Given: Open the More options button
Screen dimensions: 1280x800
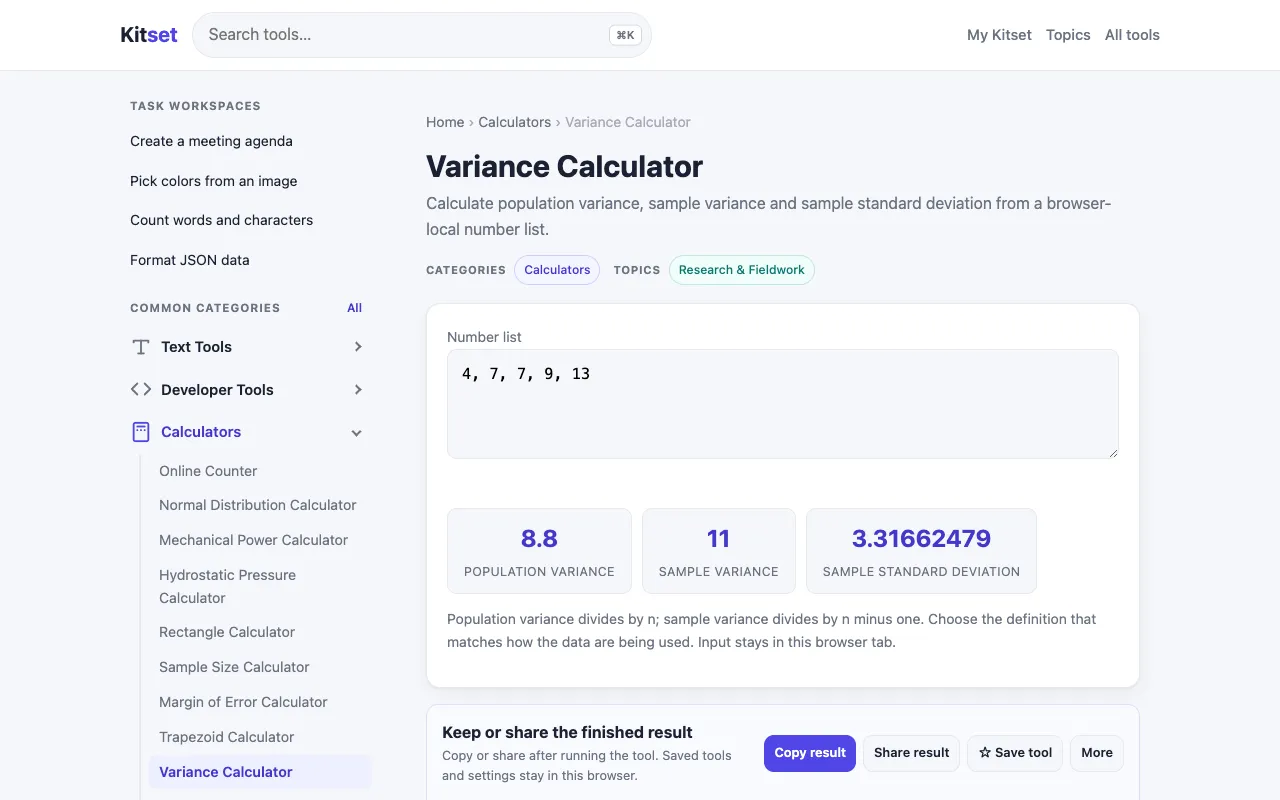Looking at the screenshot, I should click(1097, 753).
